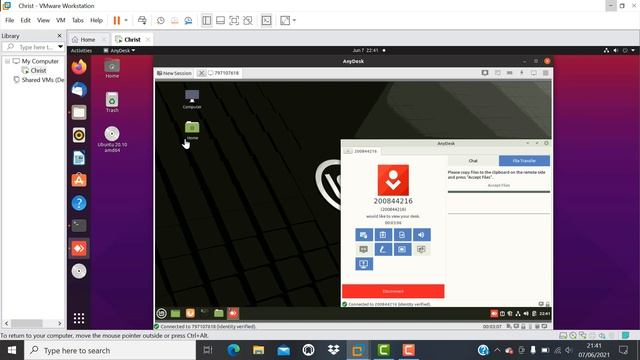
Task: Click the stretch guest display icon
Action: point(285,20)
